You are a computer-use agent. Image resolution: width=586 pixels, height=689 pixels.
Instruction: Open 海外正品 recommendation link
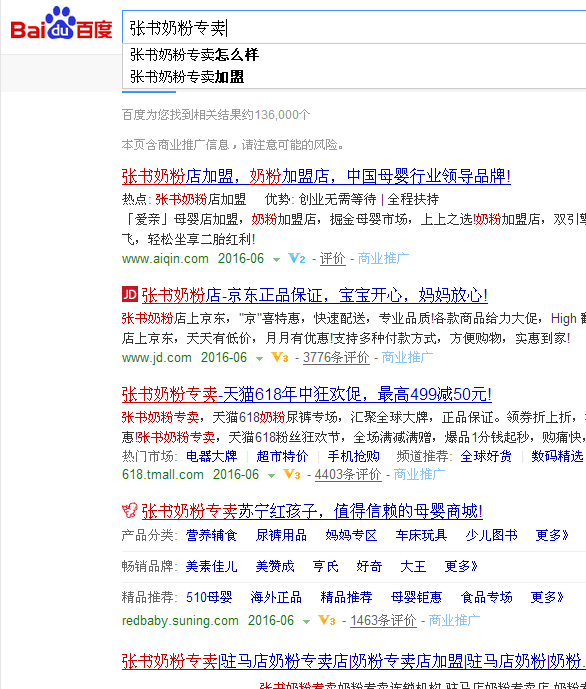pos(276,597)
